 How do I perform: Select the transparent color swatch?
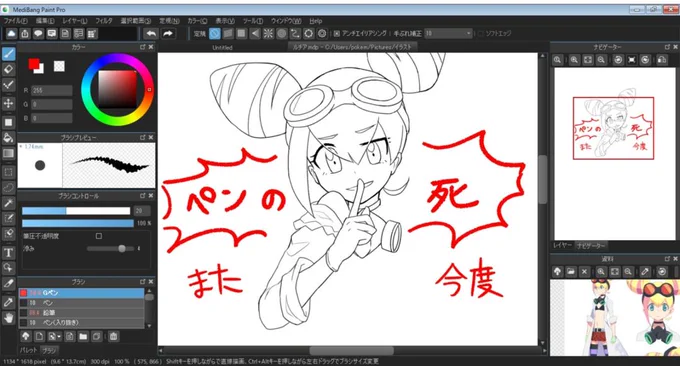coord(59,66)
